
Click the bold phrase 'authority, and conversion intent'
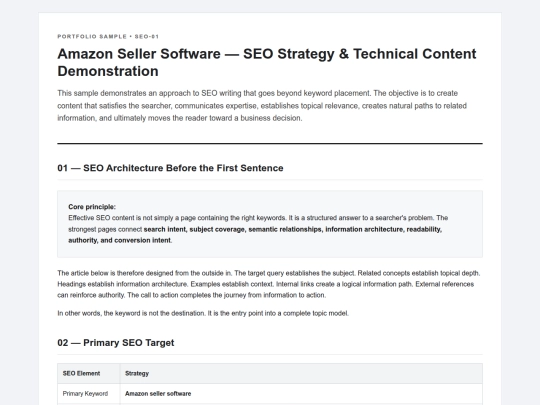pyautogui.click(x=120, y=240)
